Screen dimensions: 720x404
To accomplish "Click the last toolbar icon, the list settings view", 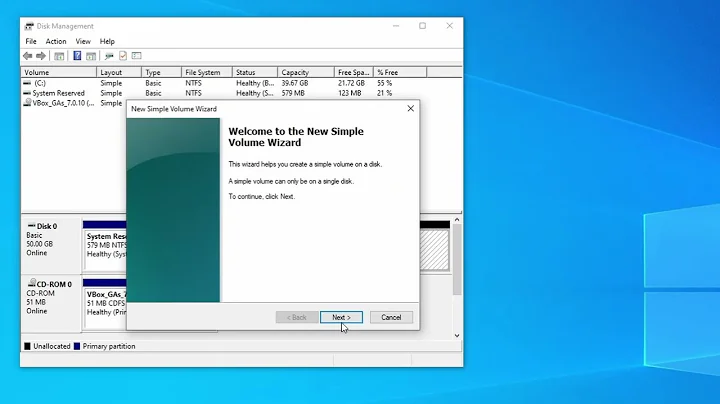I will (136, 56).
